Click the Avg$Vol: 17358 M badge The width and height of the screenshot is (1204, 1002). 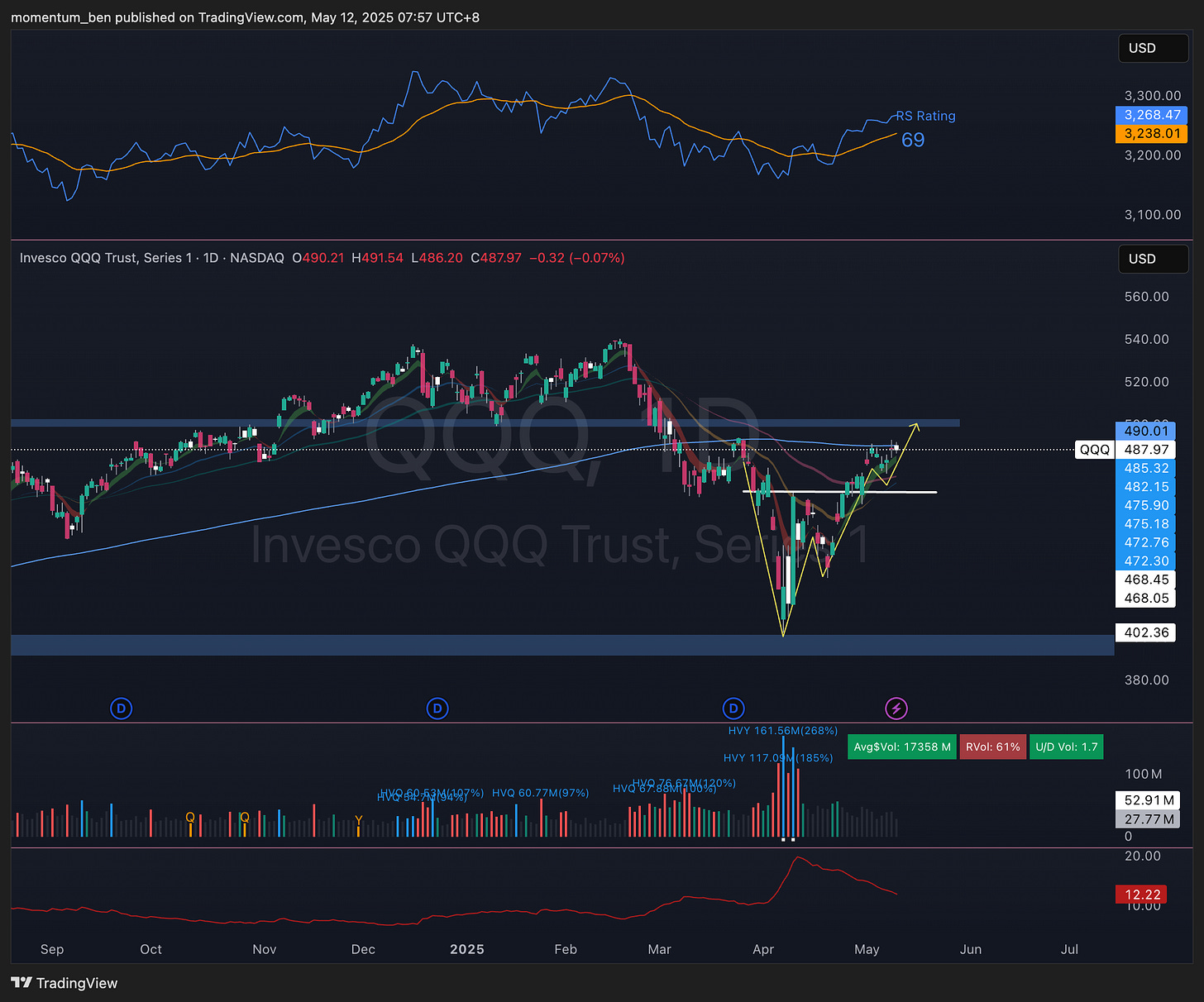coord(902,747)
